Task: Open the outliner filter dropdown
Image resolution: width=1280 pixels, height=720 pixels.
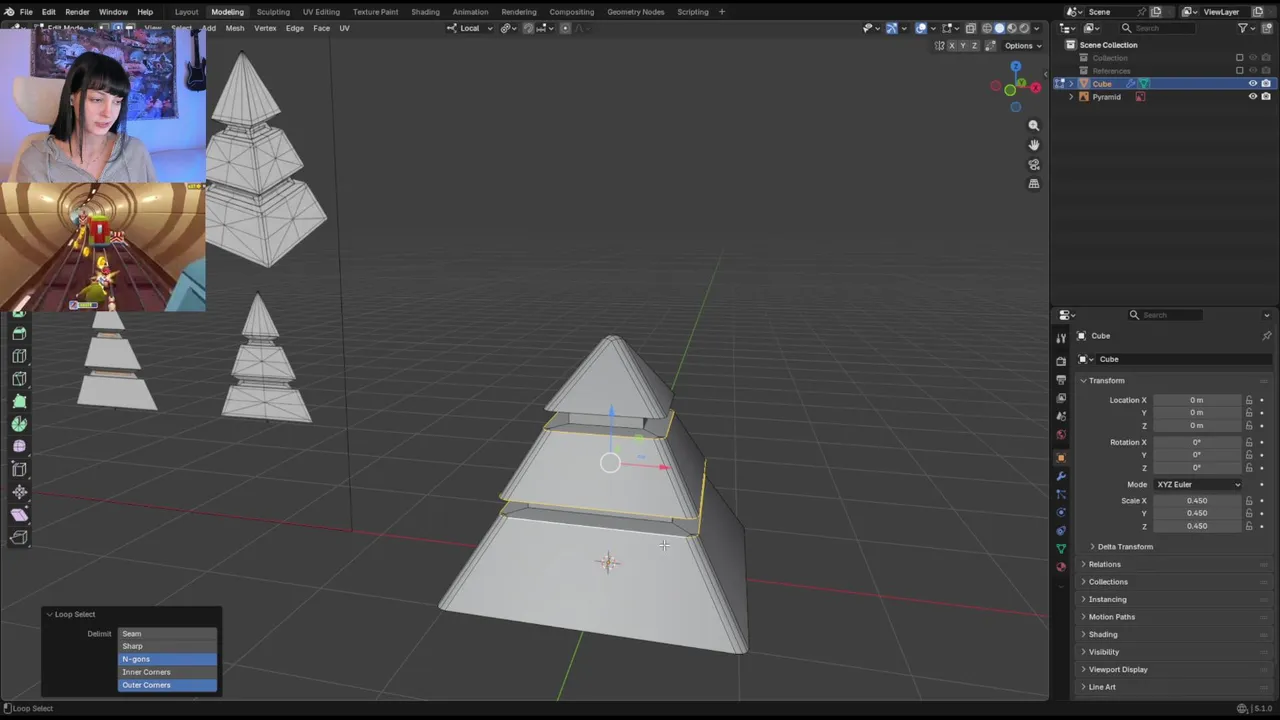Action: coord(1247,28)
